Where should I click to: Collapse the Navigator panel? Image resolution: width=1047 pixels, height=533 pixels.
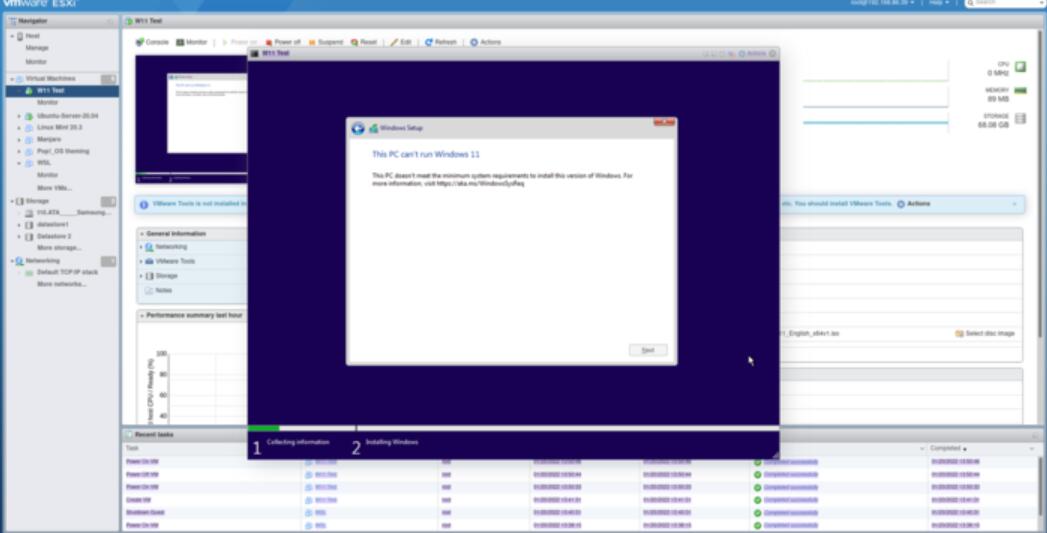coord(111,21)
